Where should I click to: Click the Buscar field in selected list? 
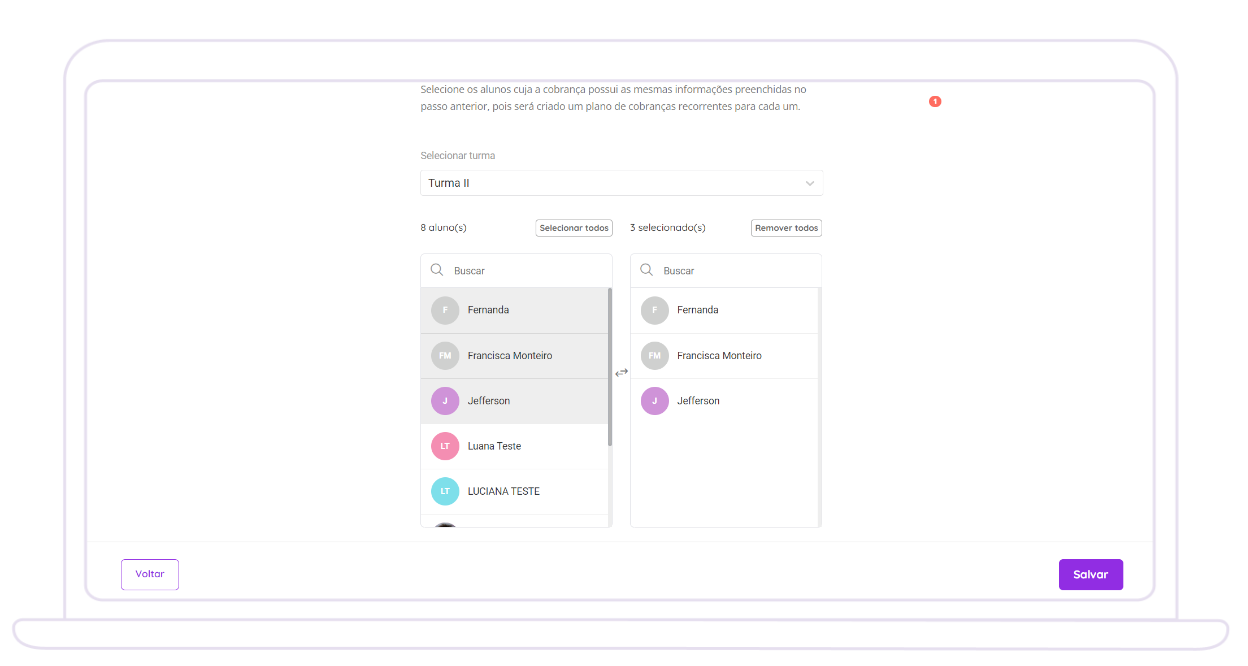(726, 271)
